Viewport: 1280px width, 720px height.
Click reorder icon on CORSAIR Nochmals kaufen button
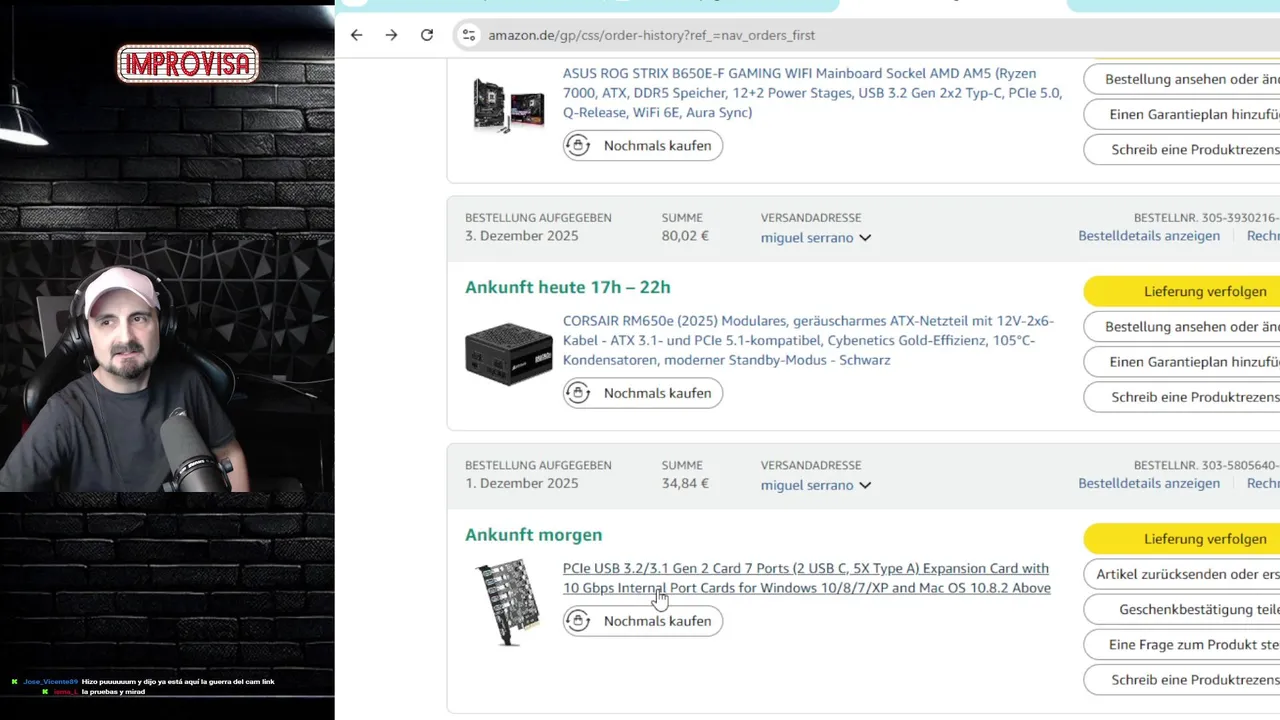579,393
